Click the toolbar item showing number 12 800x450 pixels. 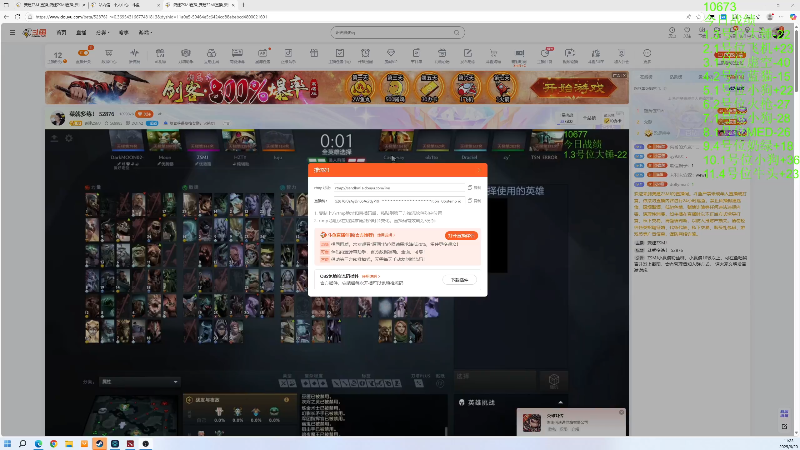[58, 56]
